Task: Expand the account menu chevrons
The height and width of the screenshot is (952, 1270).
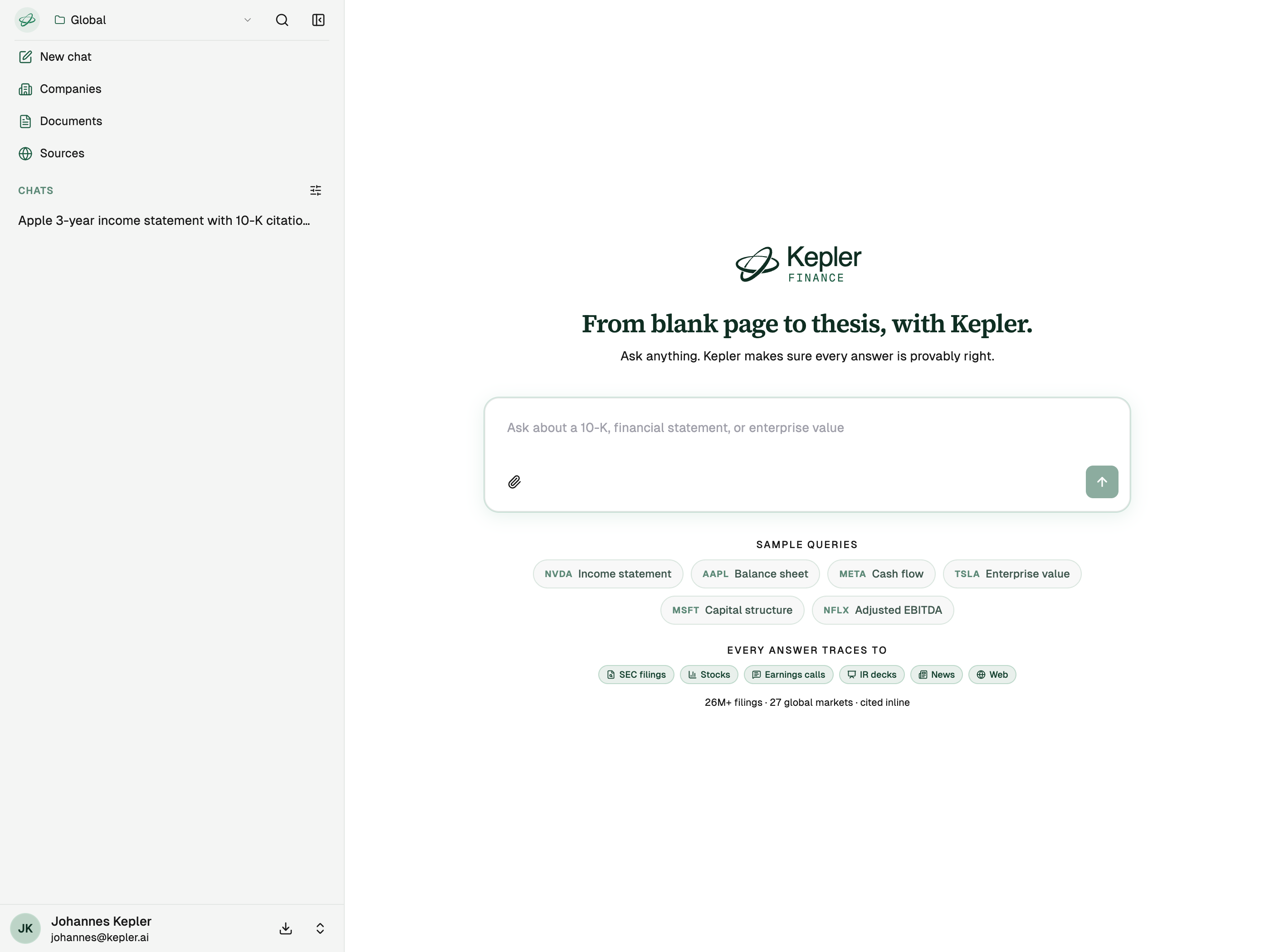Action: click(320, 928)
